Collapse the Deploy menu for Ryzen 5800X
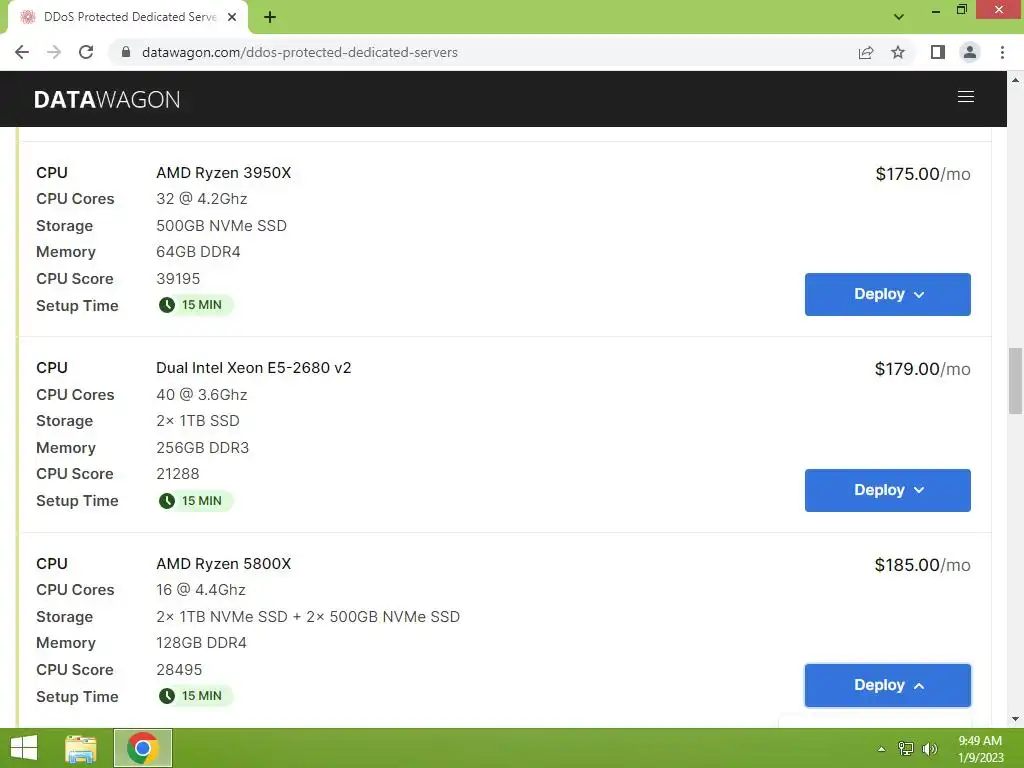 pos(888,685)
